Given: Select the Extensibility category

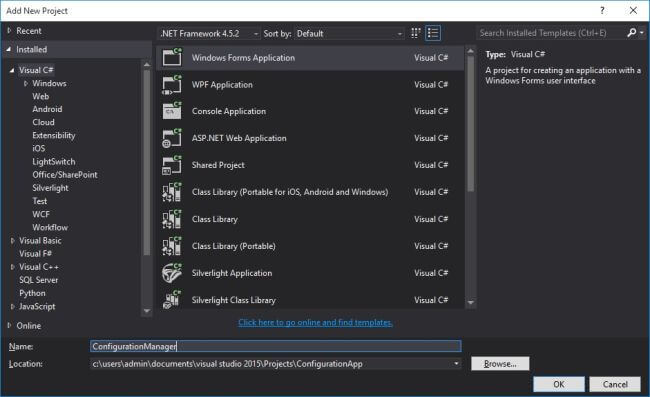Looking at the screenshot, I should (x=54, y=136).
